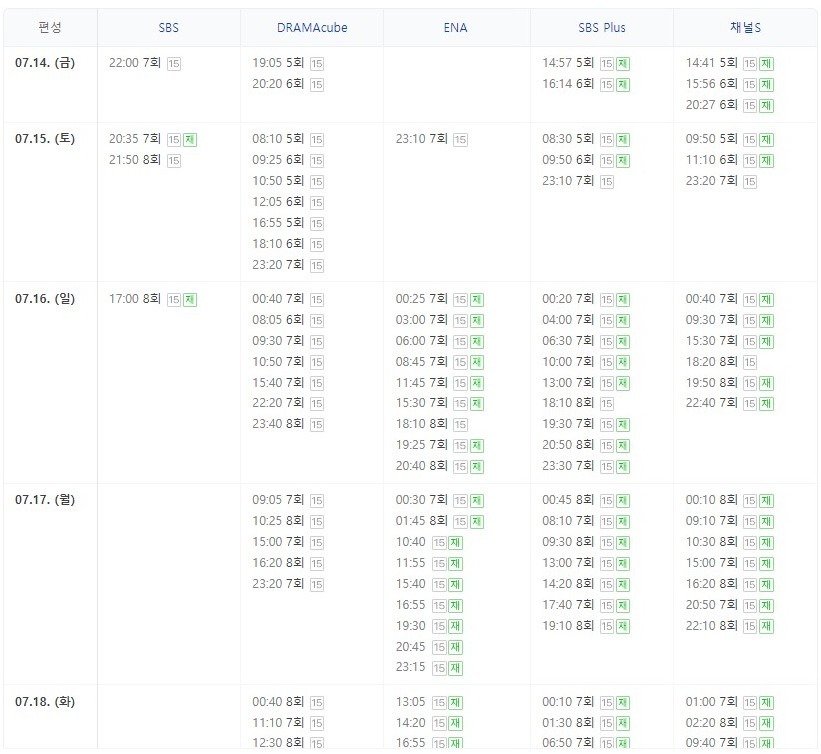821x754 pixels.
Task: Open the 채널S channel header link
Action: click(x=746, y=28)
